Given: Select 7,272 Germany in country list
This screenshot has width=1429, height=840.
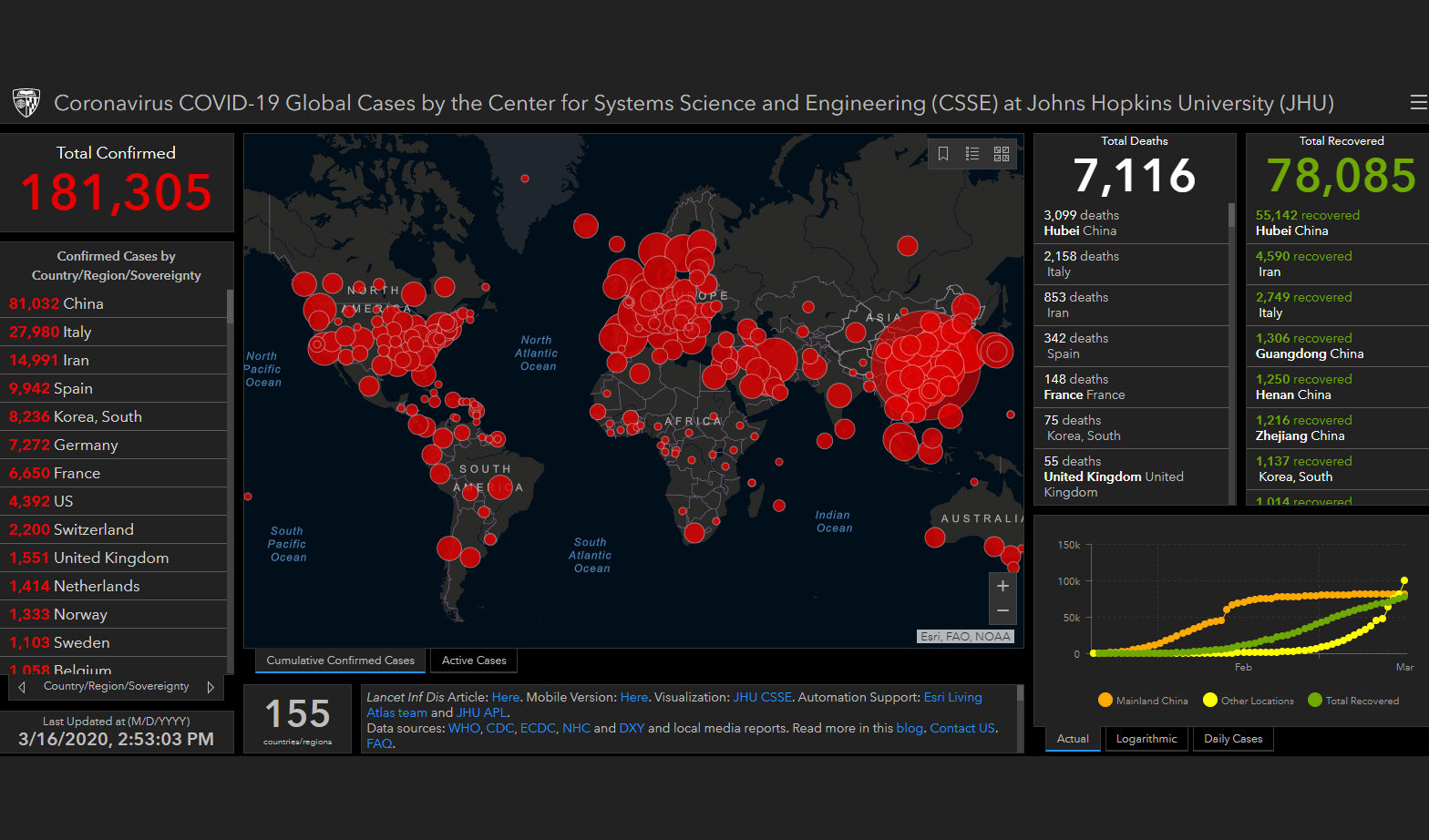Looking at the screenshot, I should click(113, 445).
